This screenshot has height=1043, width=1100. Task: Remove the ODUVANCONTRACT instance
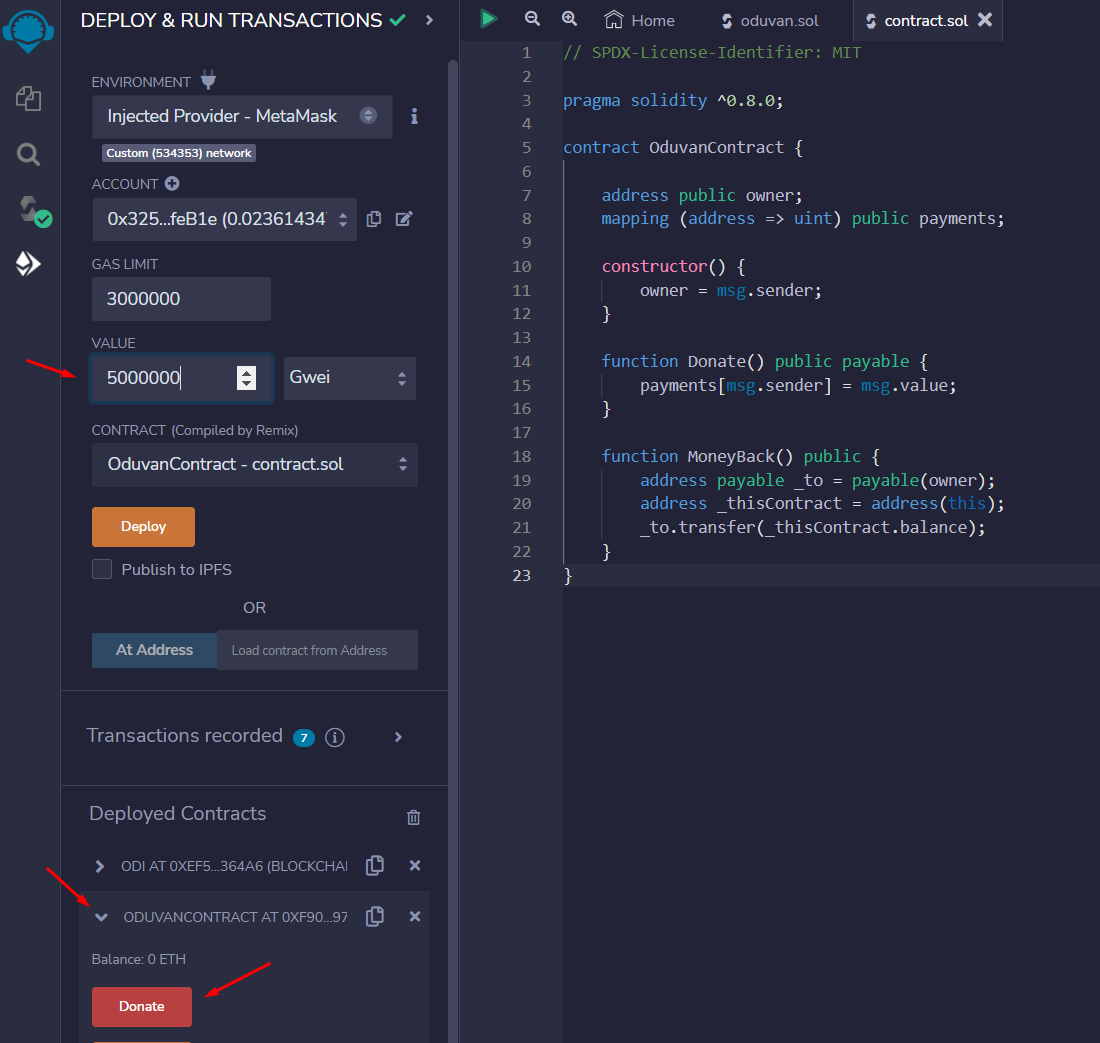pos(415,916)
